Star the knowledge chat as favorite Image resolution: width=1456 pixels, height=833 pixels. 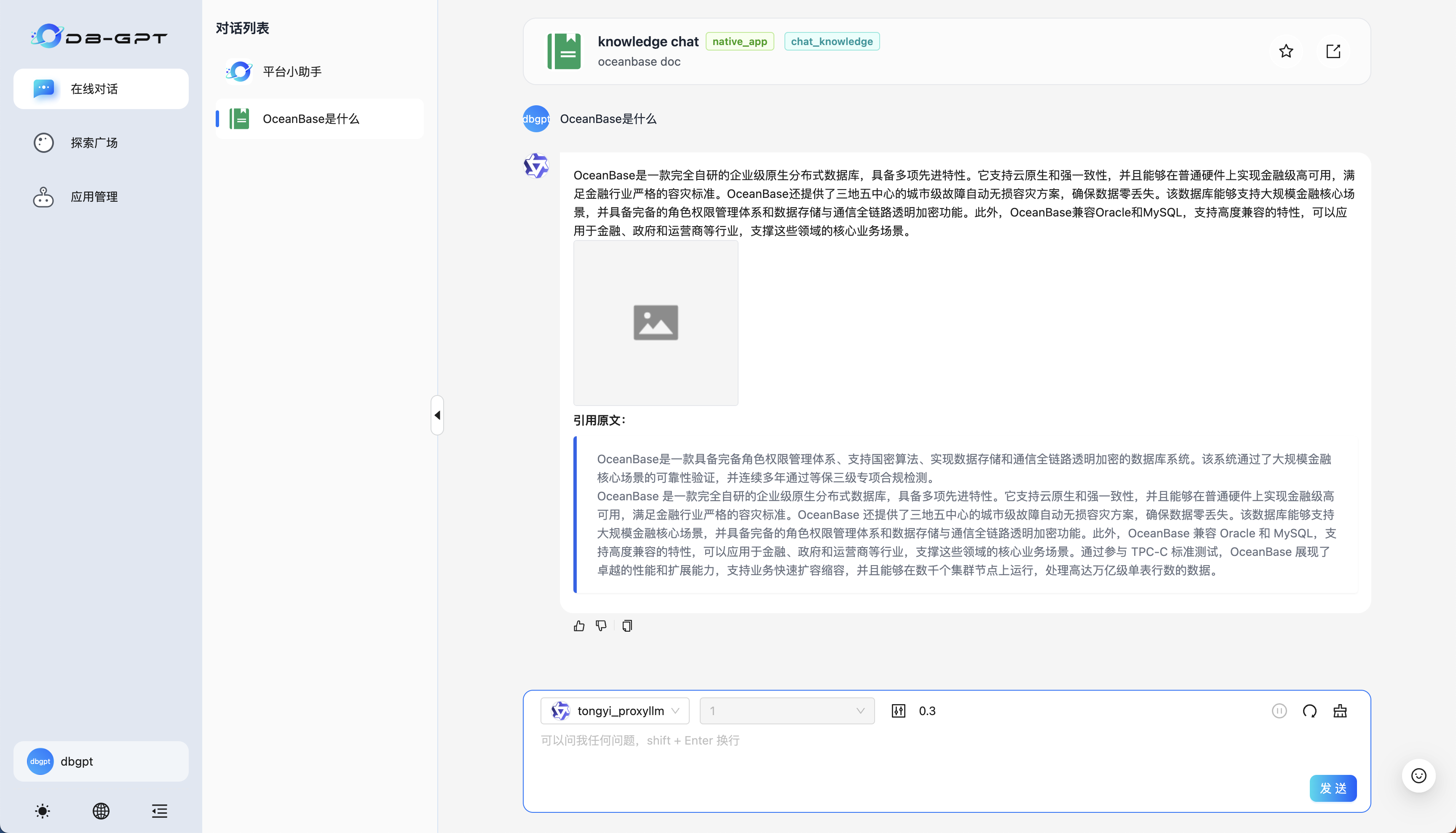(x=1286, y=51)
